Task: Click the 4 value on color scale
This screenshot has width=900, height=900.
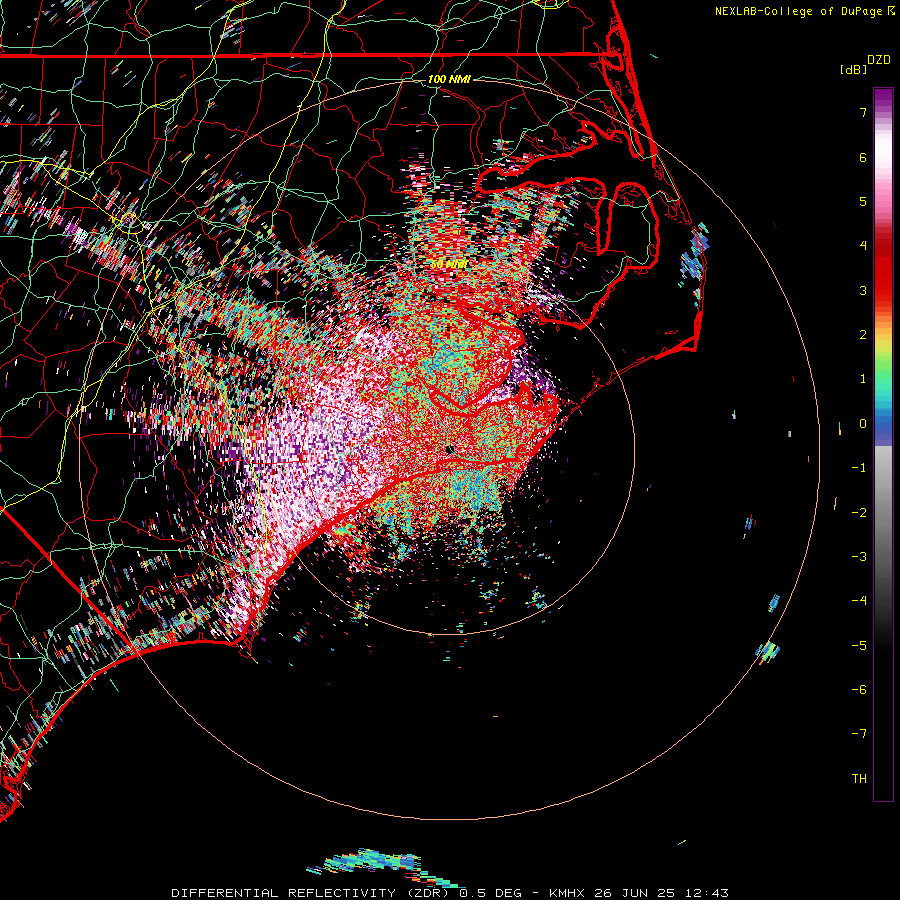Action: pyautogui.click(x=863, y=246)
